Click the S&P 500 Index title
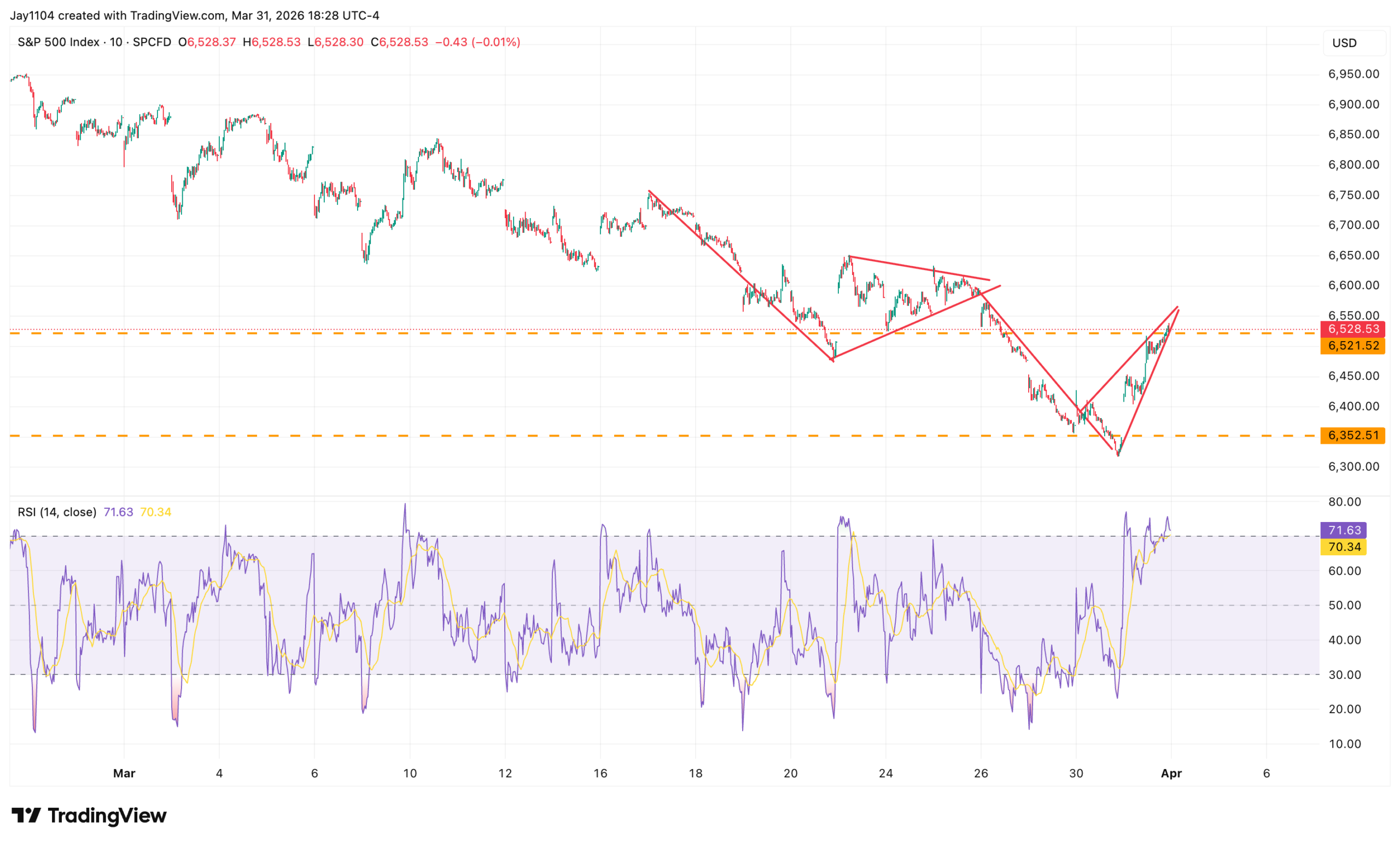 (59, 42)
